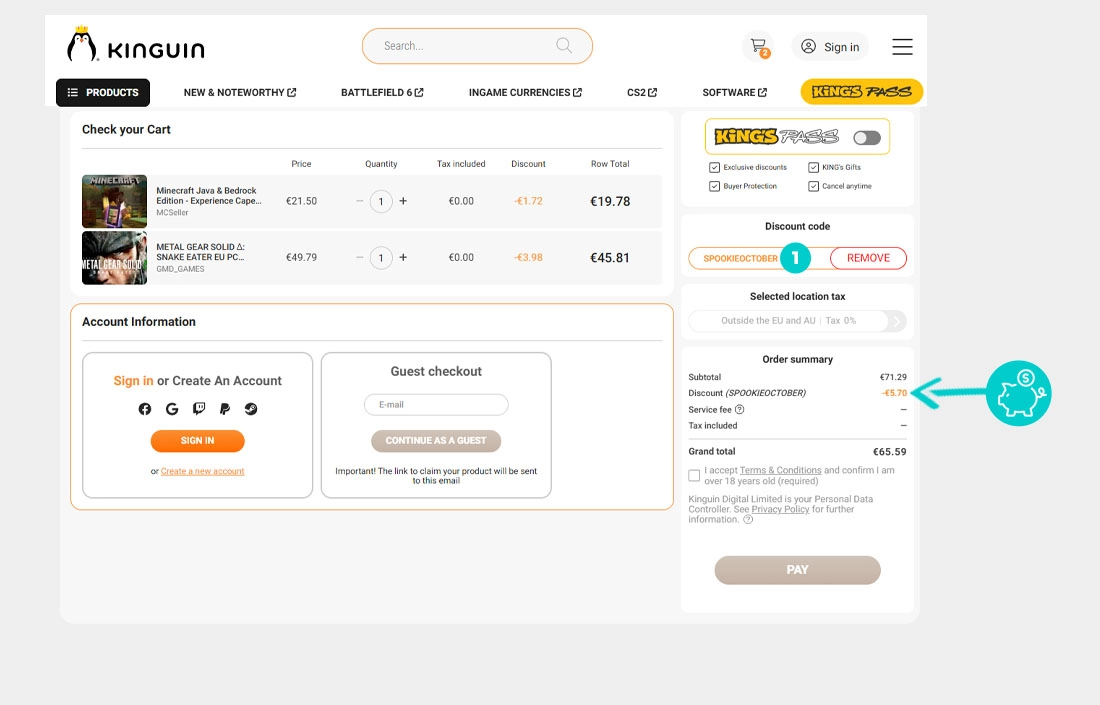Increase Minecraft quantity with plus
The image size is (1100, 705).
403,201
